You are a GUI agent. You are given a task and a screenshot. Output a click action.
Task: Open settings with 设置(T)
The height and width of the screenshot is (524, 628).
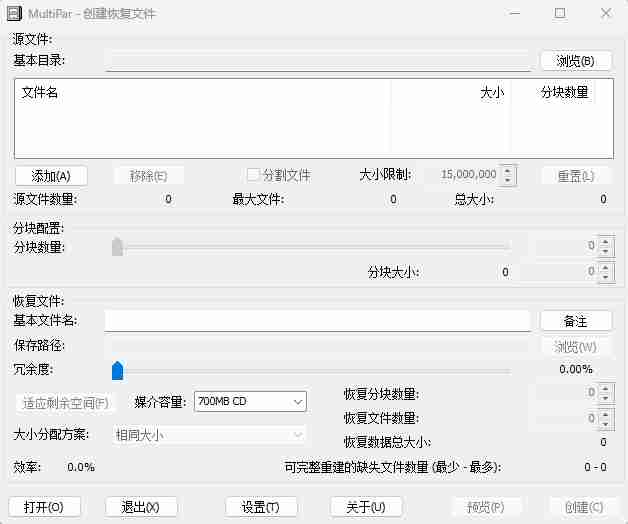(261, 507)
